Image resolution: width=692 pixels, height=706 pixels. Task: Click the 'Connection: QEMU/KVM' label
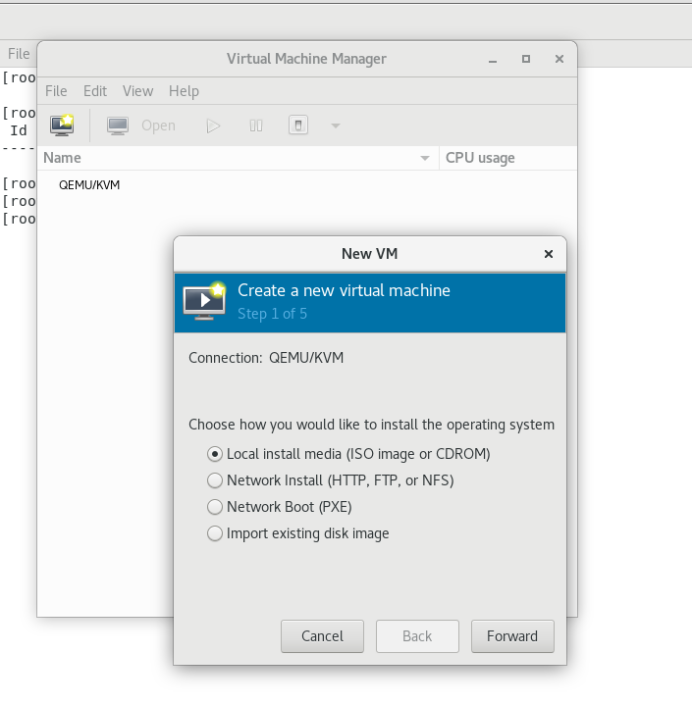(266, 358)
